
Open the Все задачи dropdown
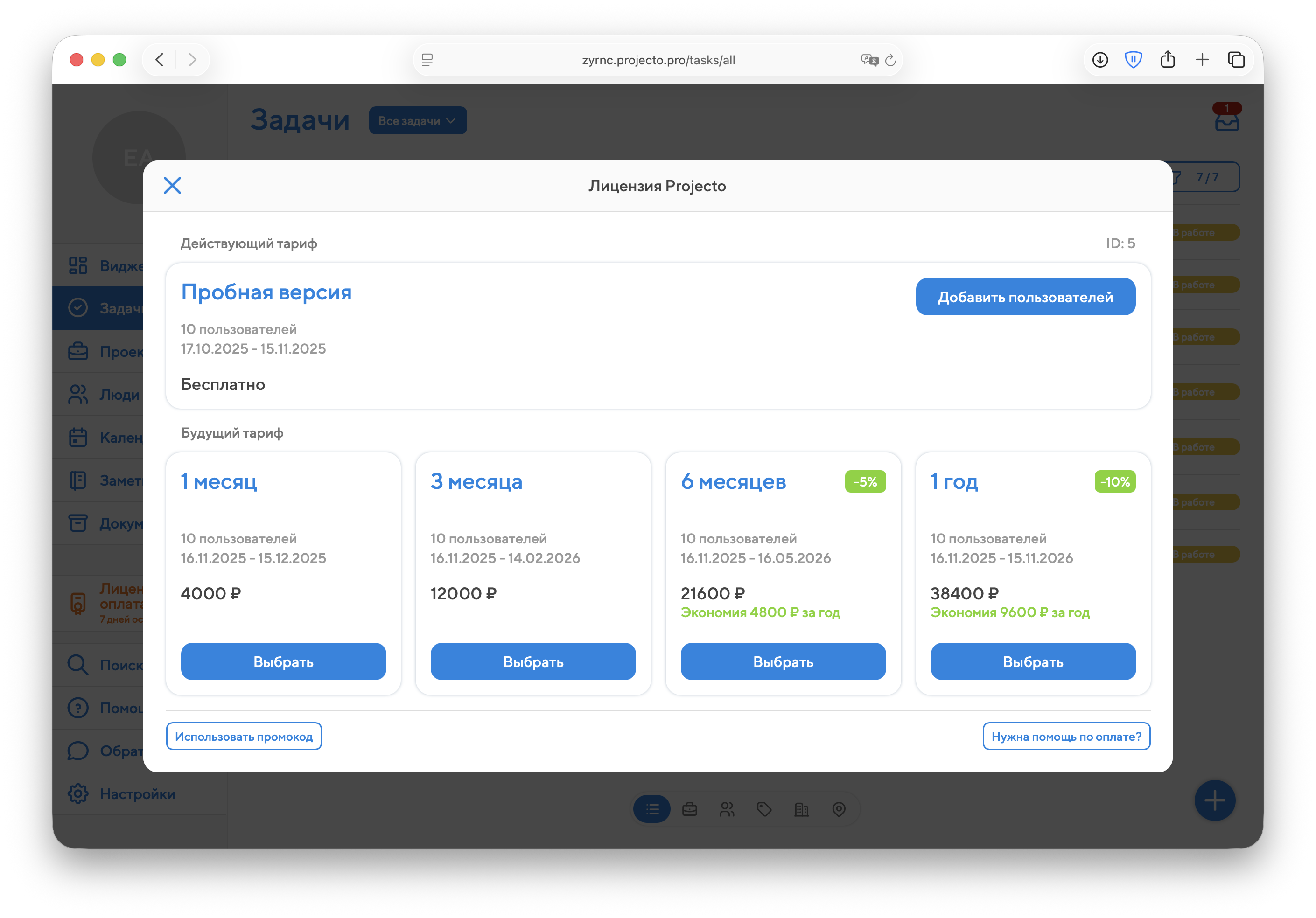point(417,121)
